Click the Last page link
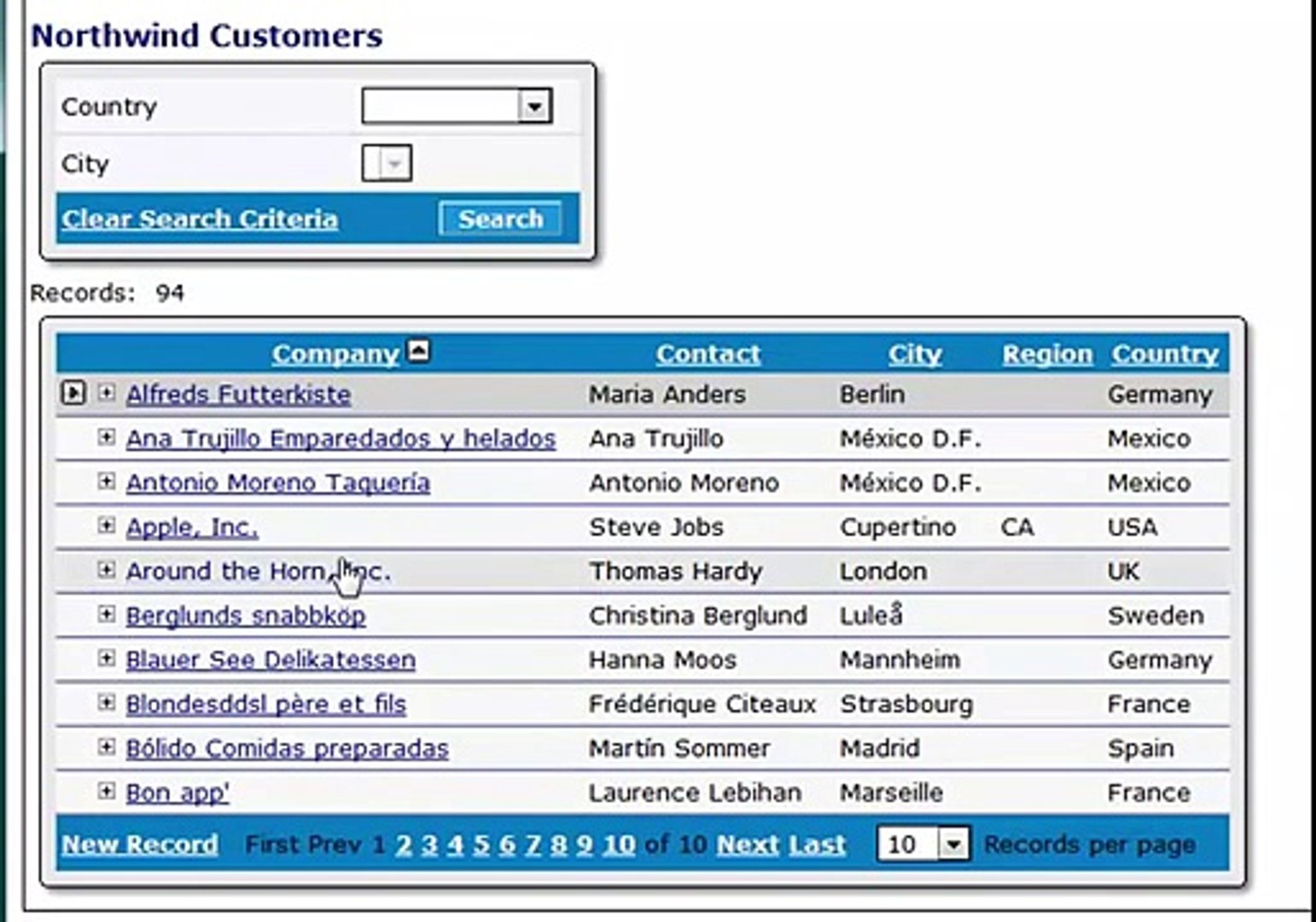Image resolution: width=1316 pixels, height=922 pixels. tap(817, 844)
